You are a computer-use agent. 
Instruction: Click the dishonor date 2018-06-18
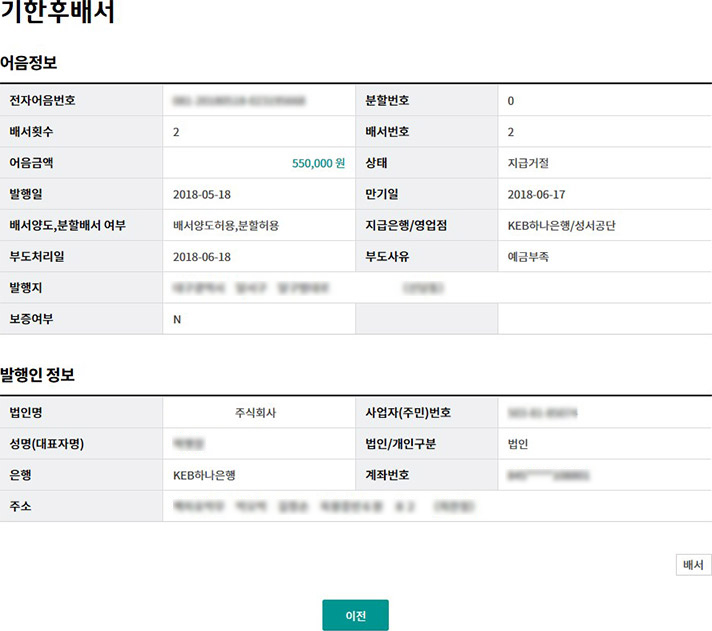click(202, 256)
